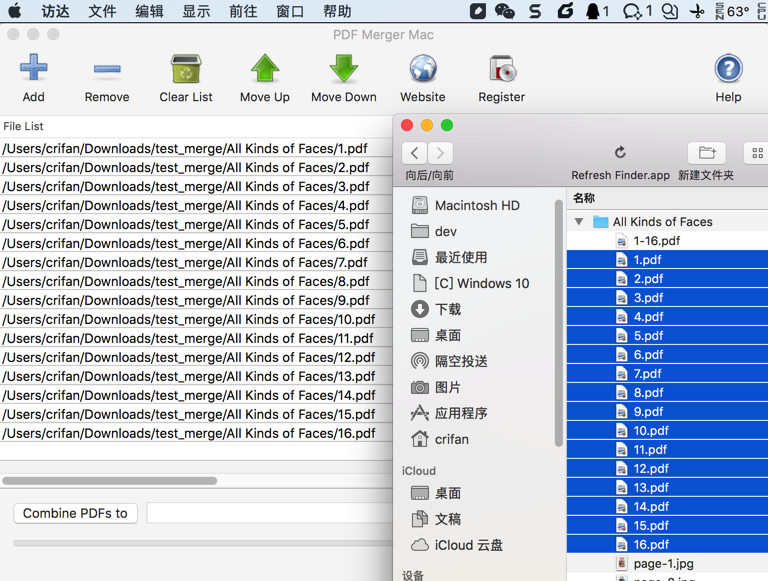Open the 文件 menu

[102, 11]
